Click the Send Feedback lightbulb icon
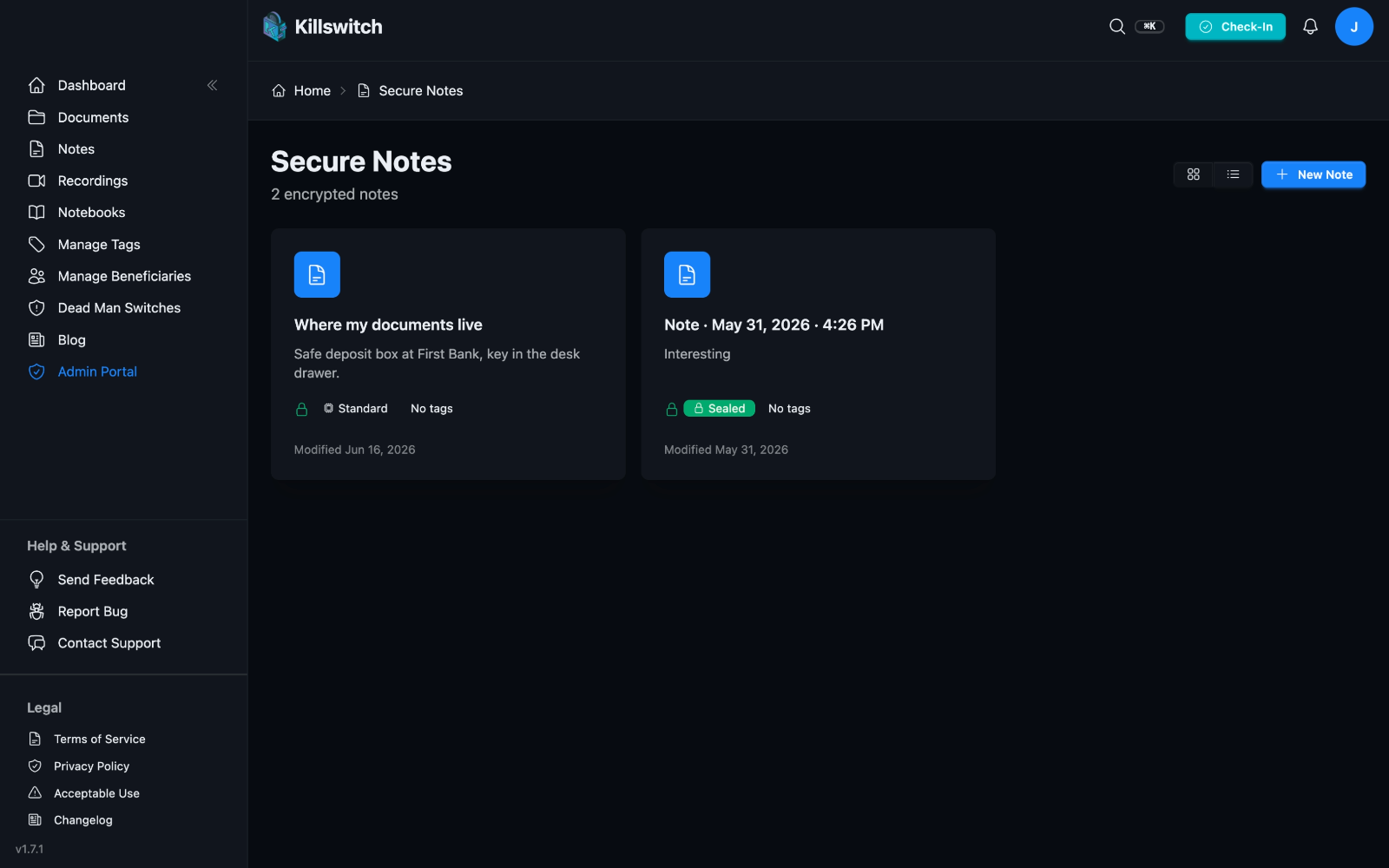 click(36, 580)
